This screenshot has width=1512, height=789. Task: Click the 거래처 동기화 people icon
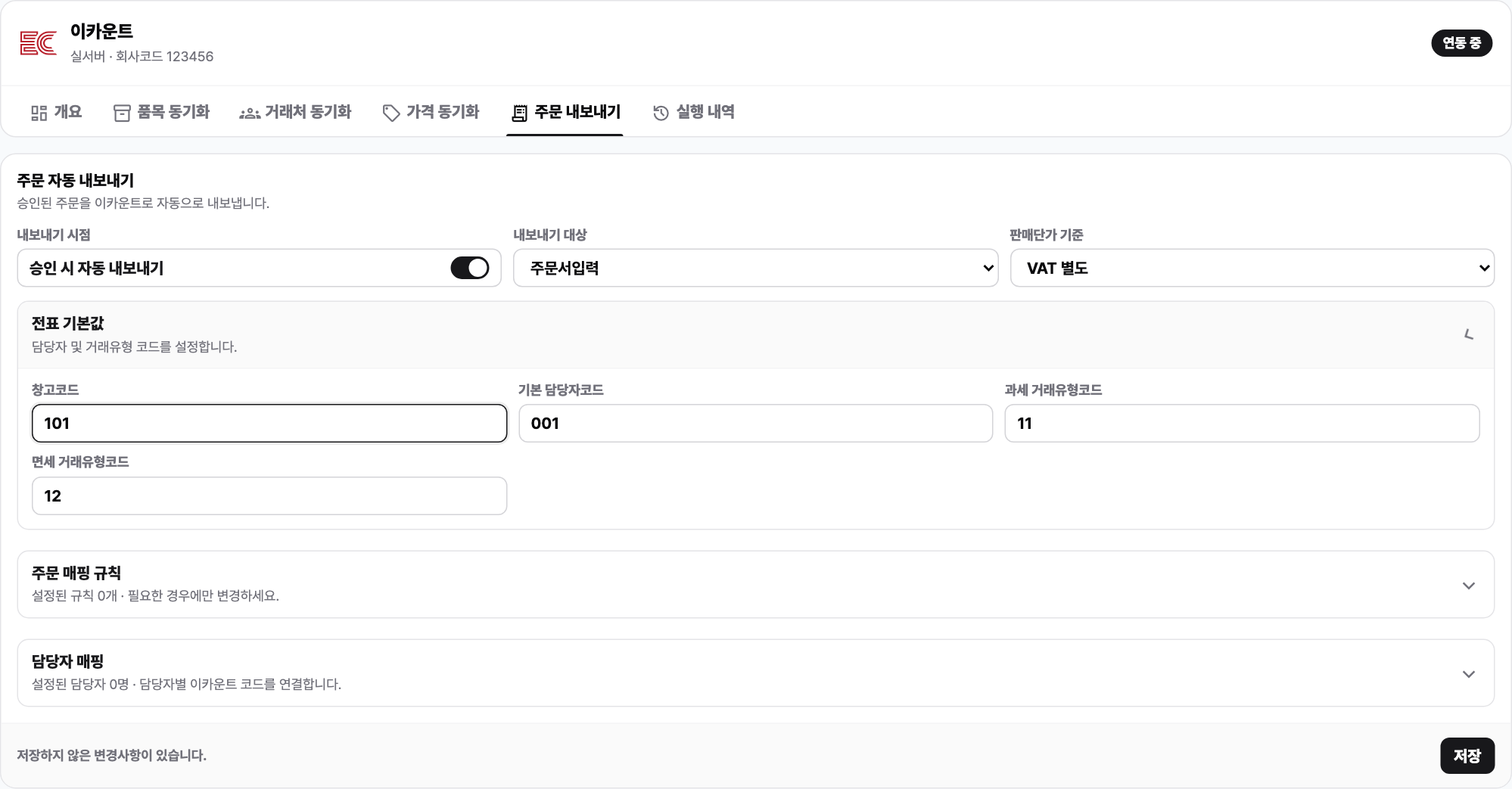tap(250, 113)
